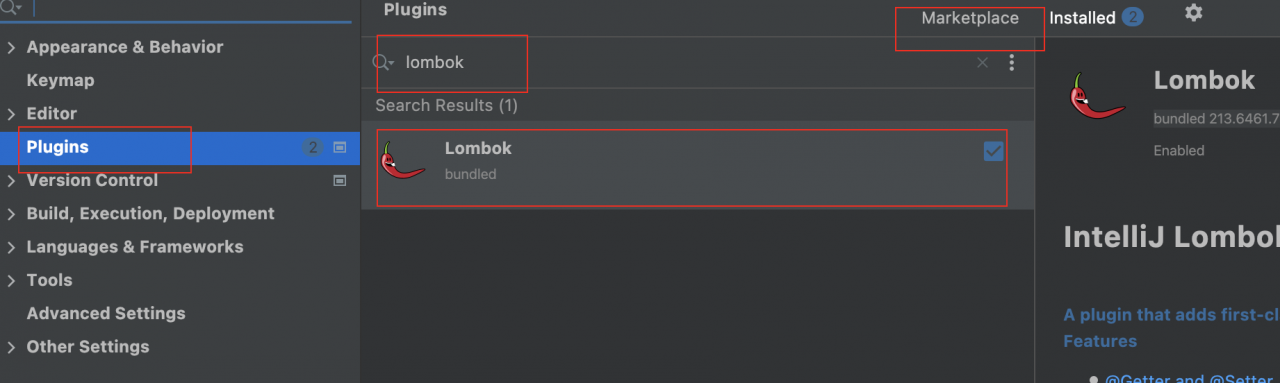This screenshot has height=383, width=1280.
Task: Click the project-level icon beside Plugins
Action: click(339, 147)
